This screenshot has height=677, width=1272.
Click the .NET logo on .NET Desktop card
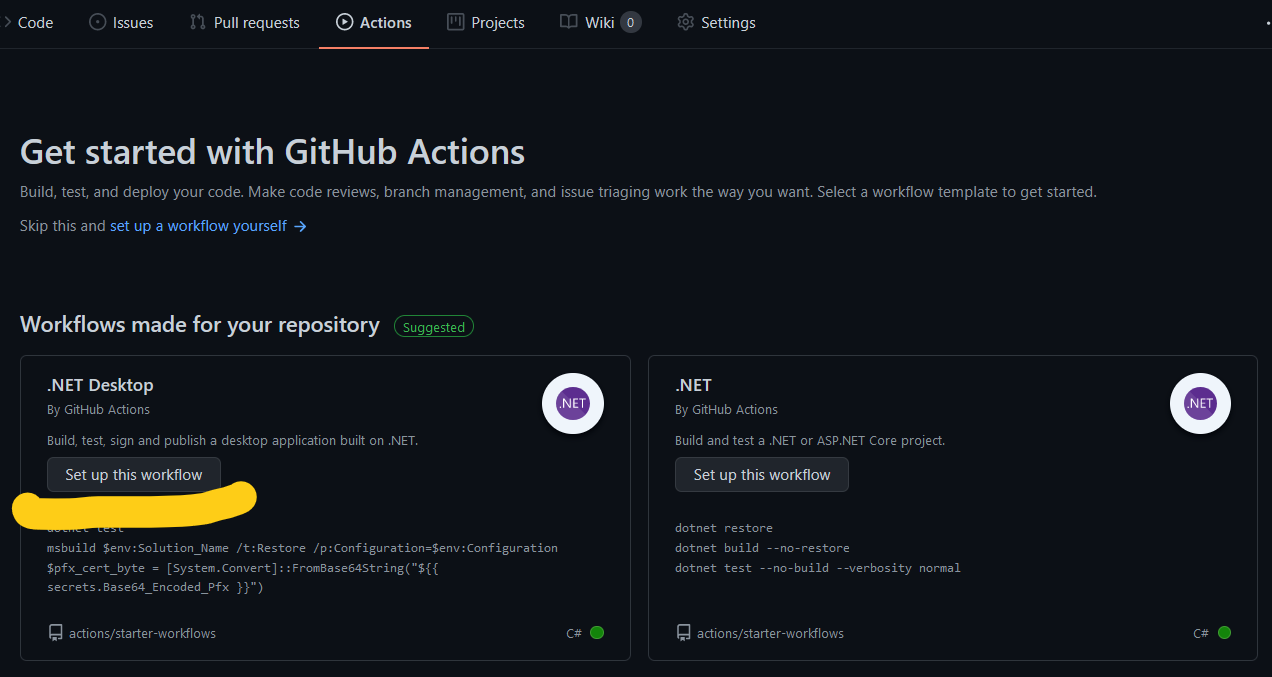(x=573, y=403)
